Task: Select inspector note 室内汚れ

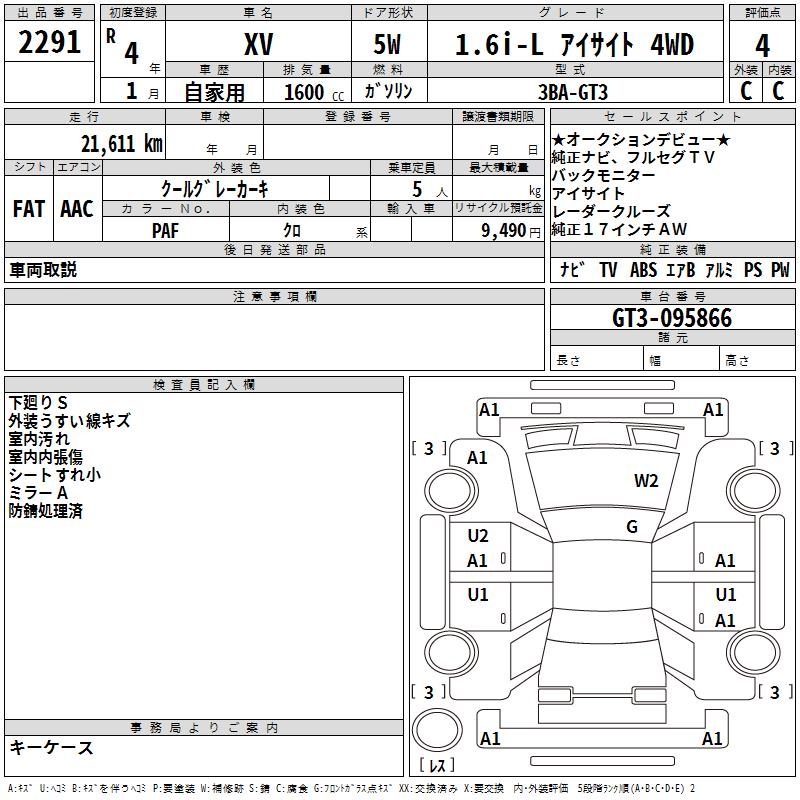Action: pyautogui.click(x=39, y=438)
